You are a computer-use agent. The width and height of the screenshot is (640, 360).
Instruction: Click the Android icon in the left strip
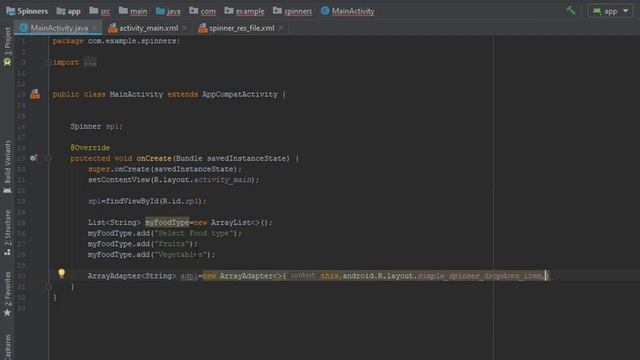(7, 62)
